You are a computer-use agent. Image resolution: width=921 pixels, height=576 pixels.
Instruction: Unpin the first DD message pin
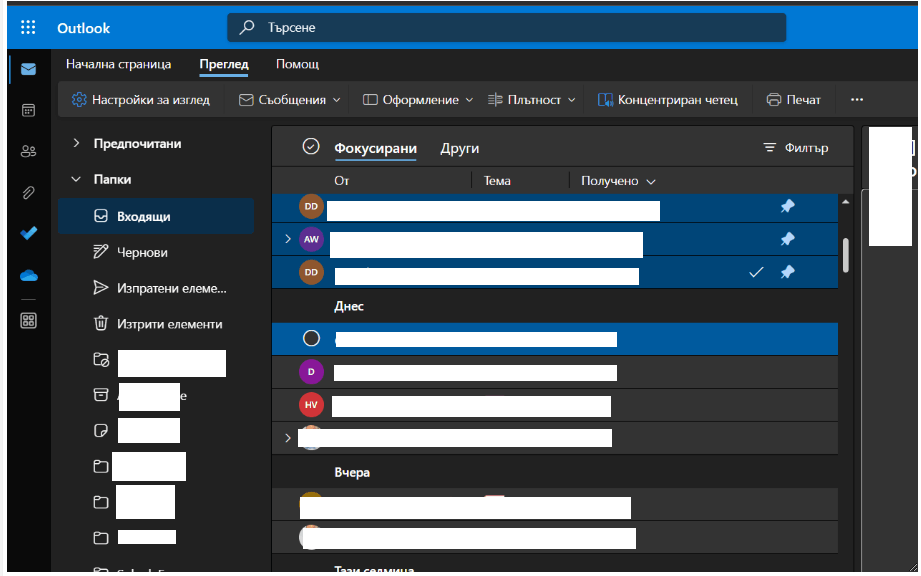788,206
